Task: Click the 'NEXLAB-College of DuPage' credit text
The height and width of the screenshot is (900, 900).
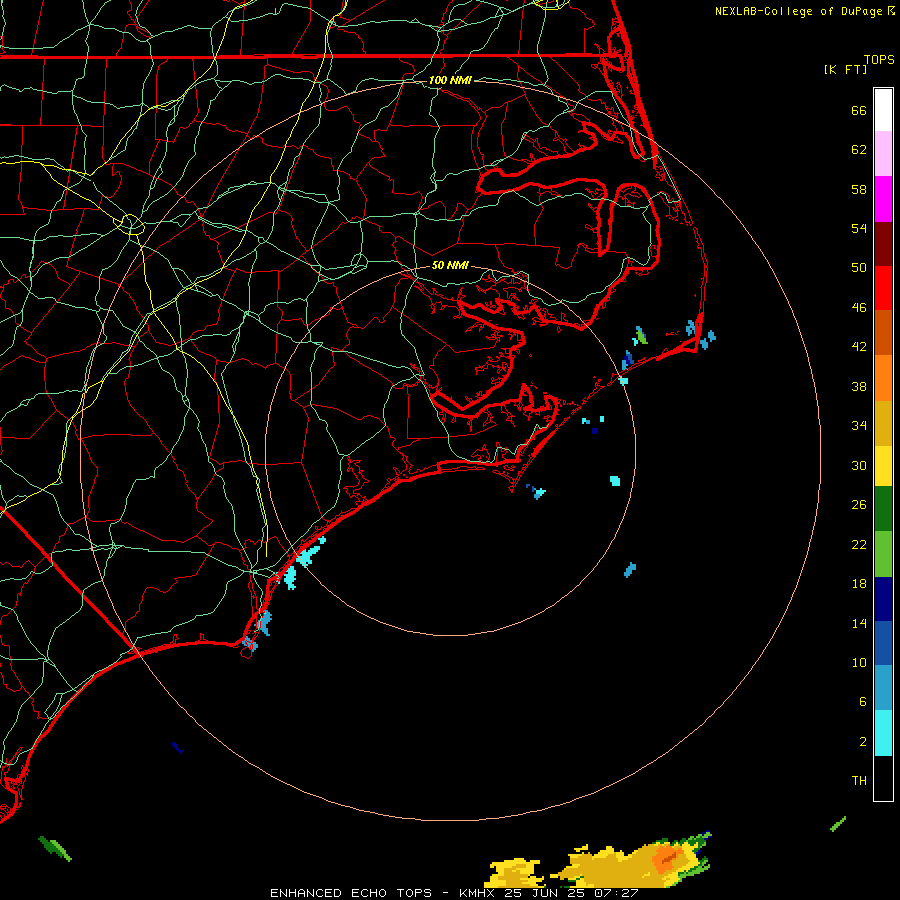Action: [x=799, y=11]
